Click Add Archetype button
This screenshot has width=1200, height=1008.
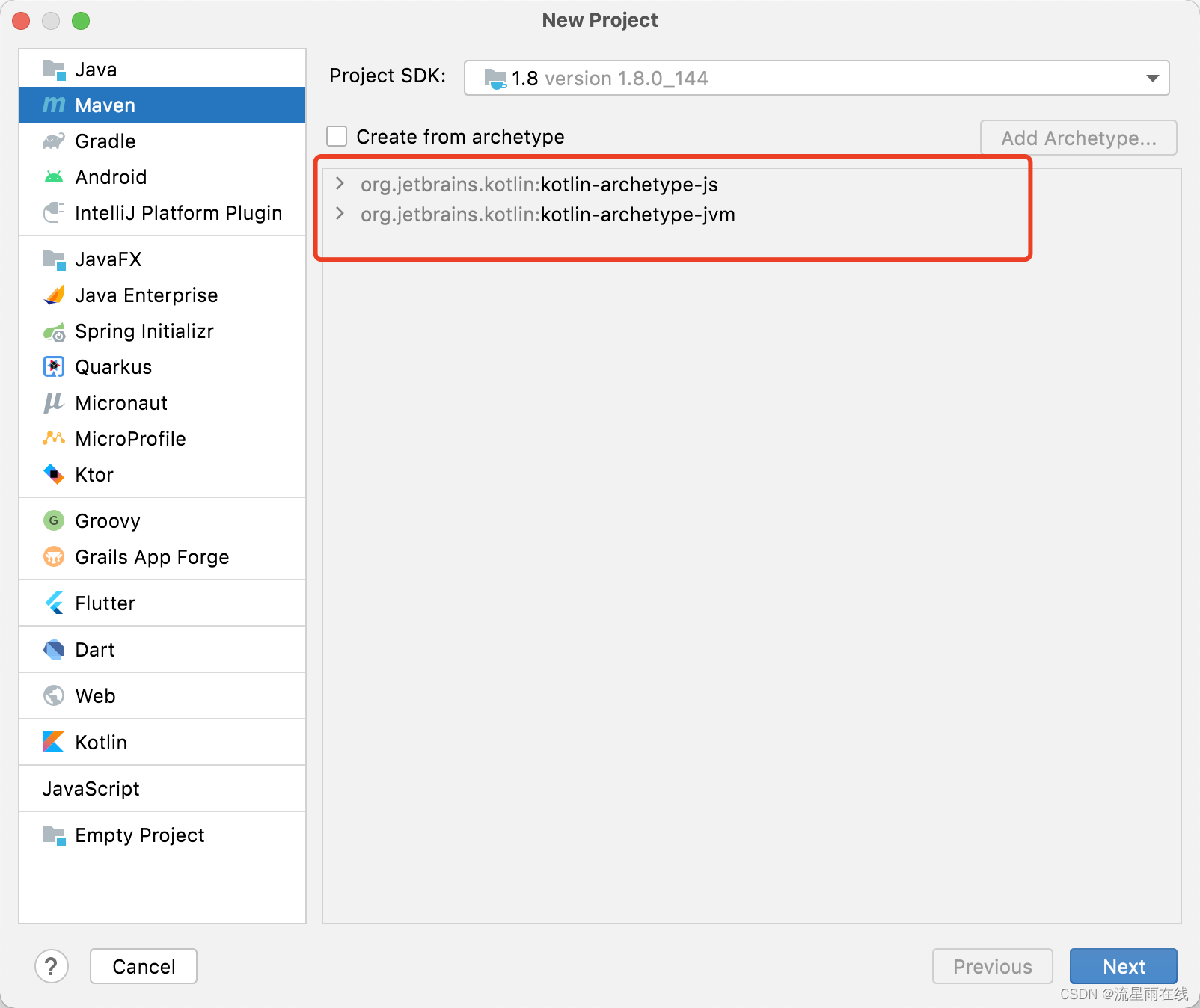coord(1079,138)
